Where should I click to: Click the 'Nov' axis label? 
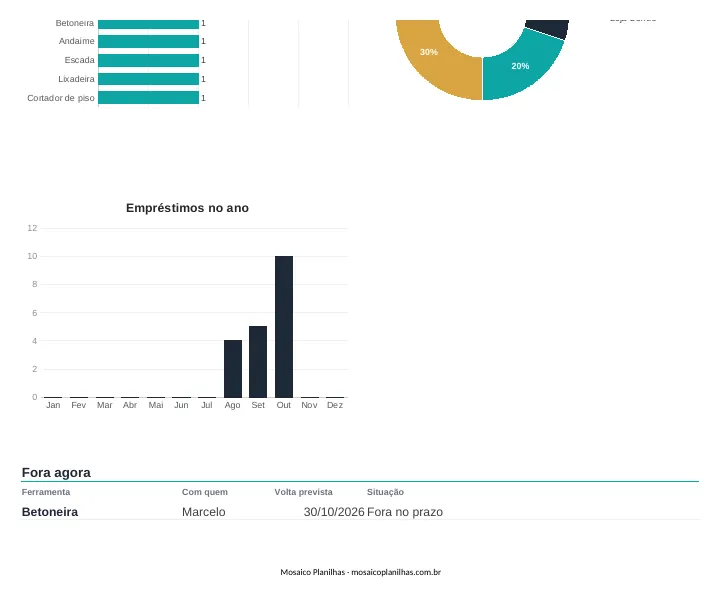coord(309,405)
